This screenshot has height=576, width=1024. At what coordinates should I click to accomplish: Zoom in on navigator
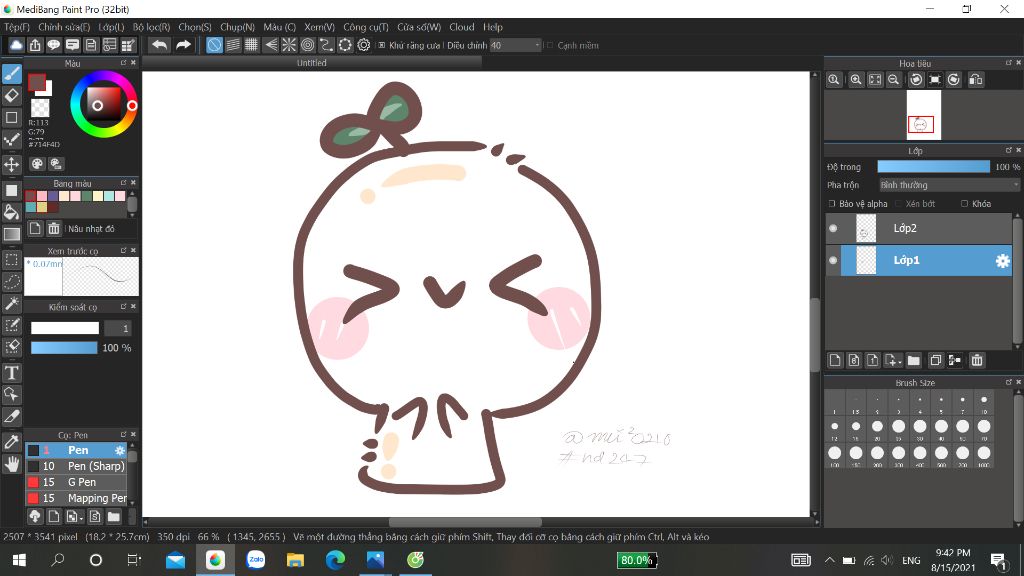pos(856,80)
